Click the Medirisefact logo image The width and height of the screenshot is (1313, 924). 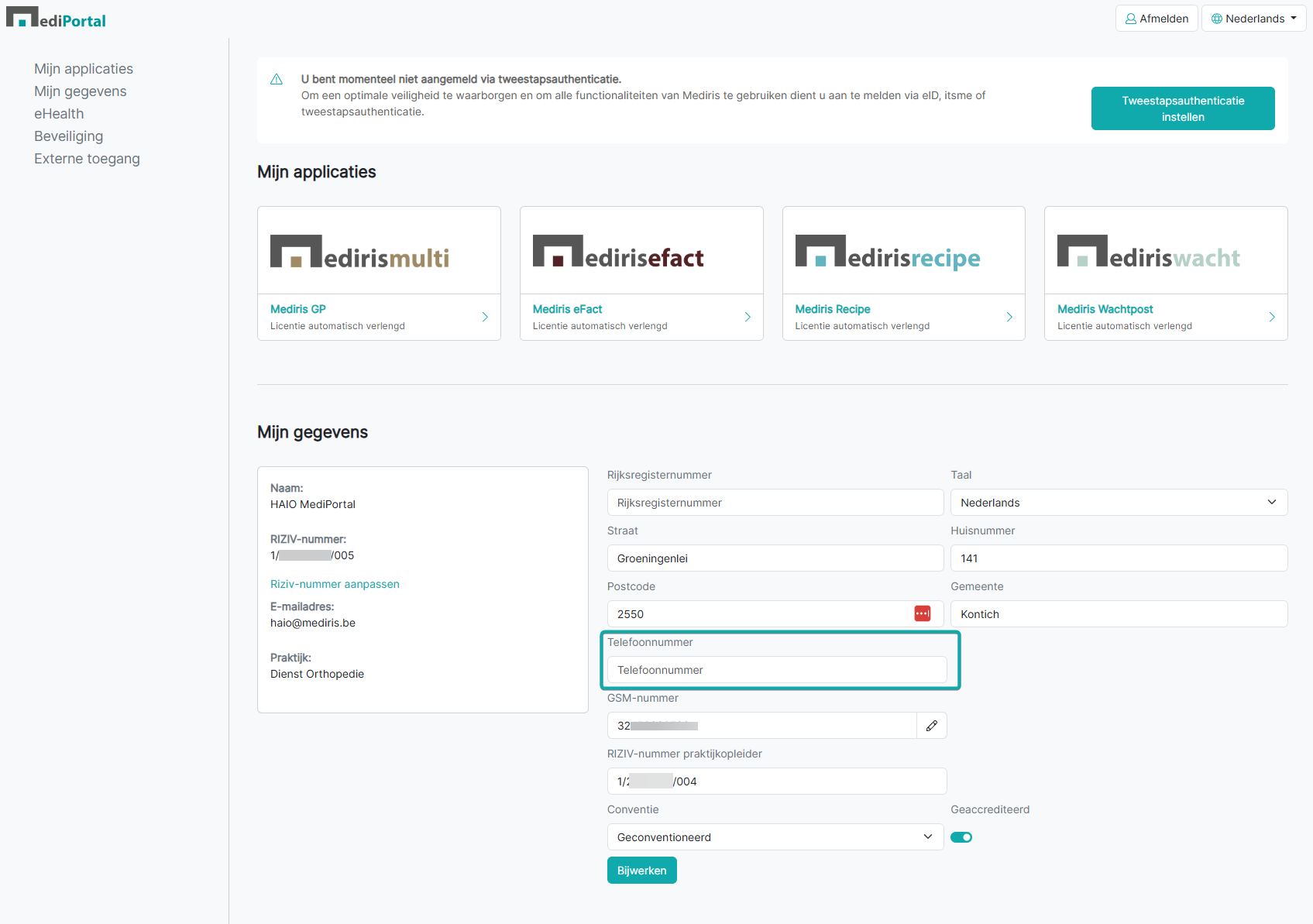click(x=618, y=252)
